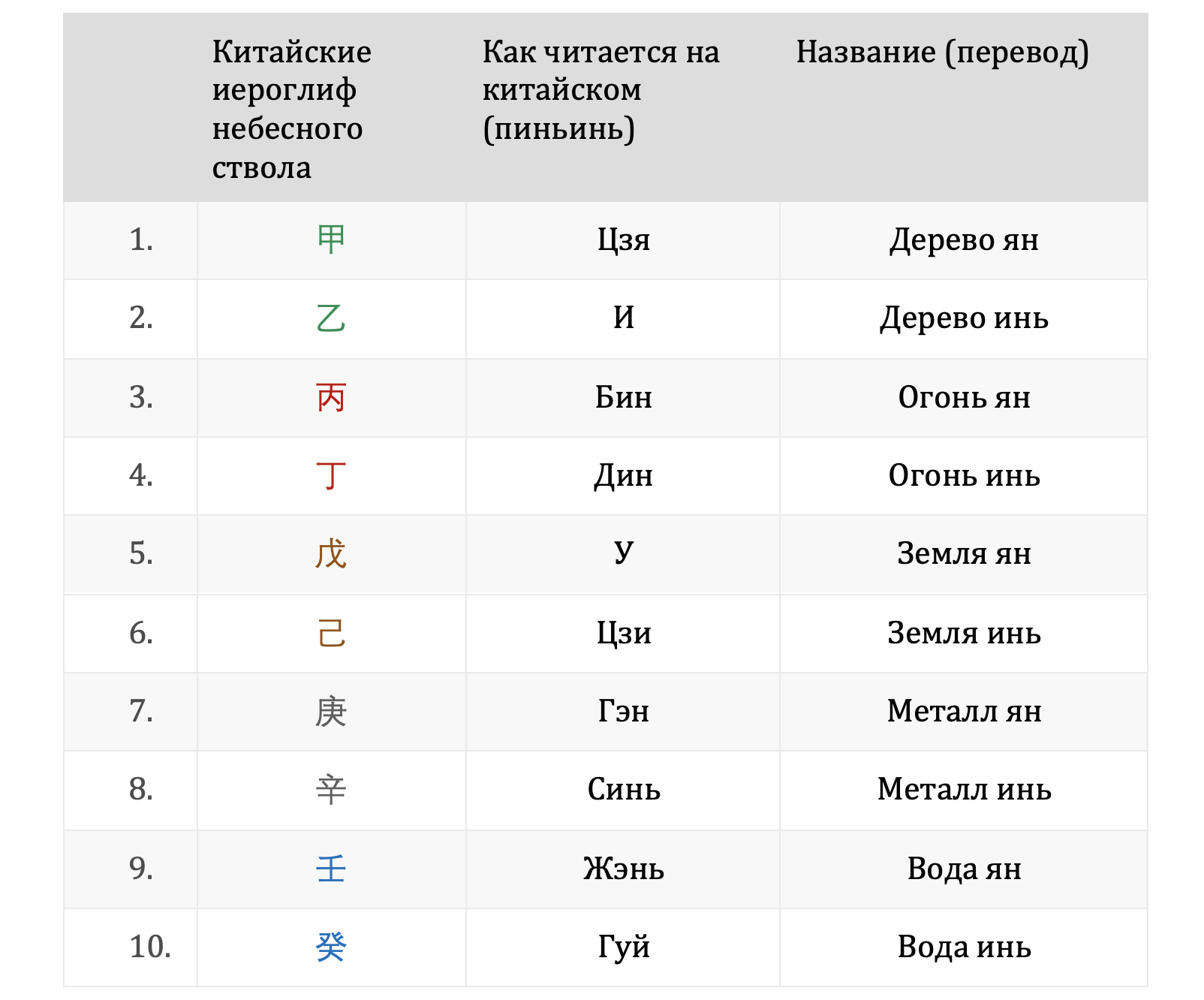Select the red 丁 glyph in row 4
This screenshot has width=1204, height=1000.
[x=331, y=475]
